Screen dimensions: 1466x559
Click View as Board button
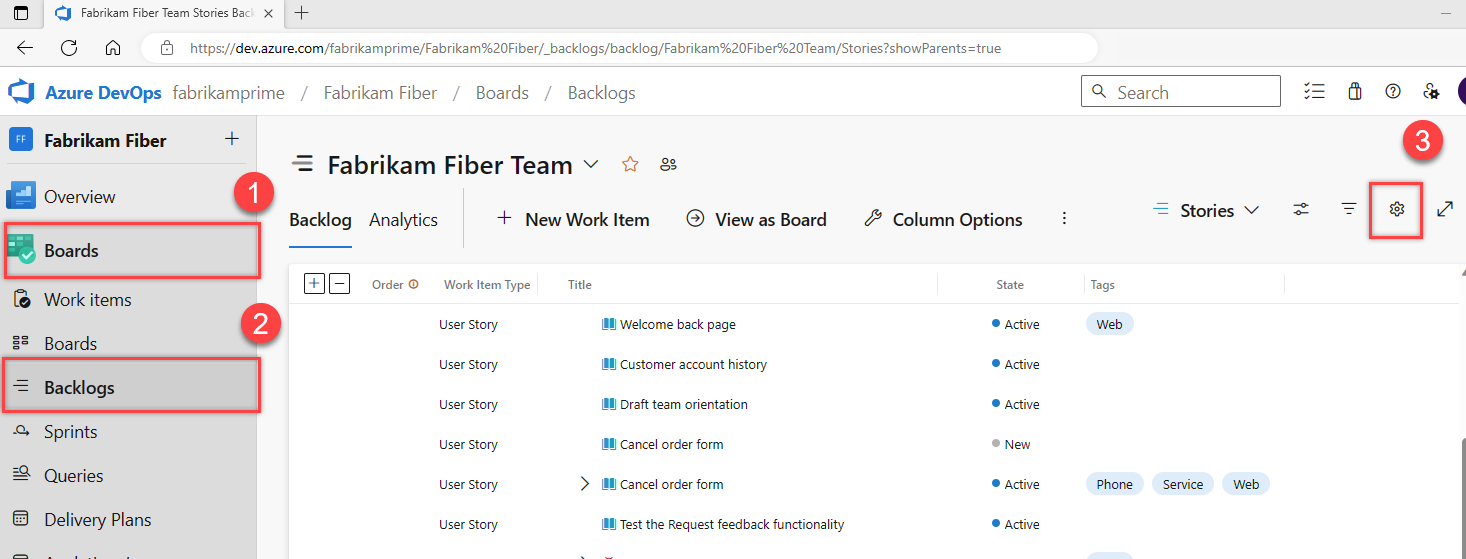756,220
